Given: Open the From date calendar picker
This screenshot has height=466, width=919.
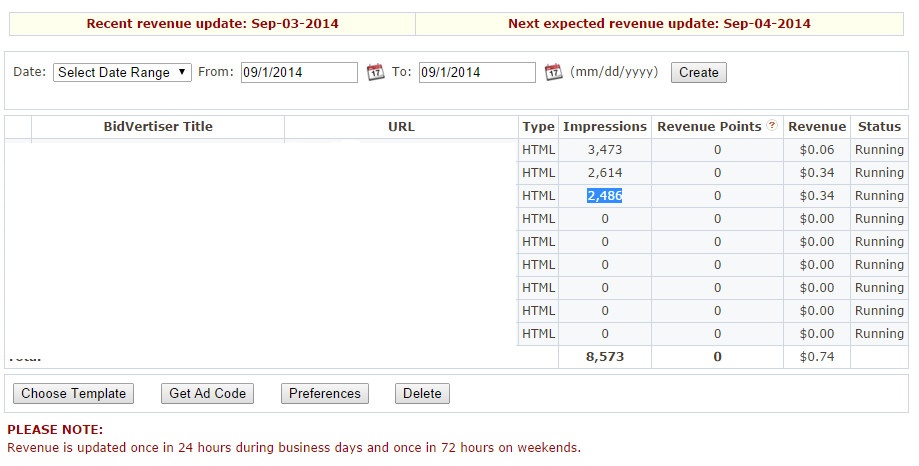Looking at the screenshot, I should (375, 72).
